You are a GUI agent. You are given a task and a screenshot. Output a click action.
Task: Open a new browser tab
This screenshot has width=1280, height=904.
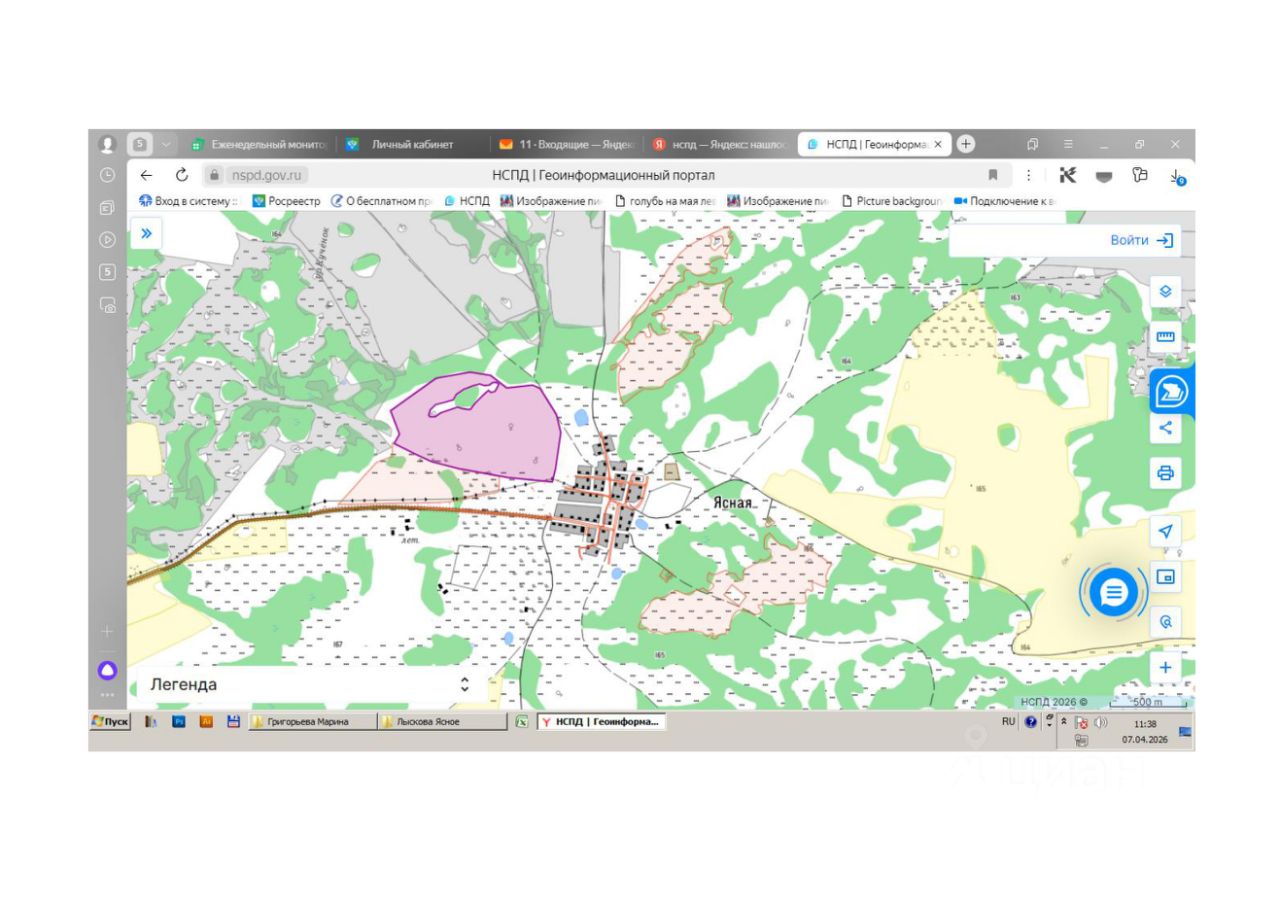966,144
